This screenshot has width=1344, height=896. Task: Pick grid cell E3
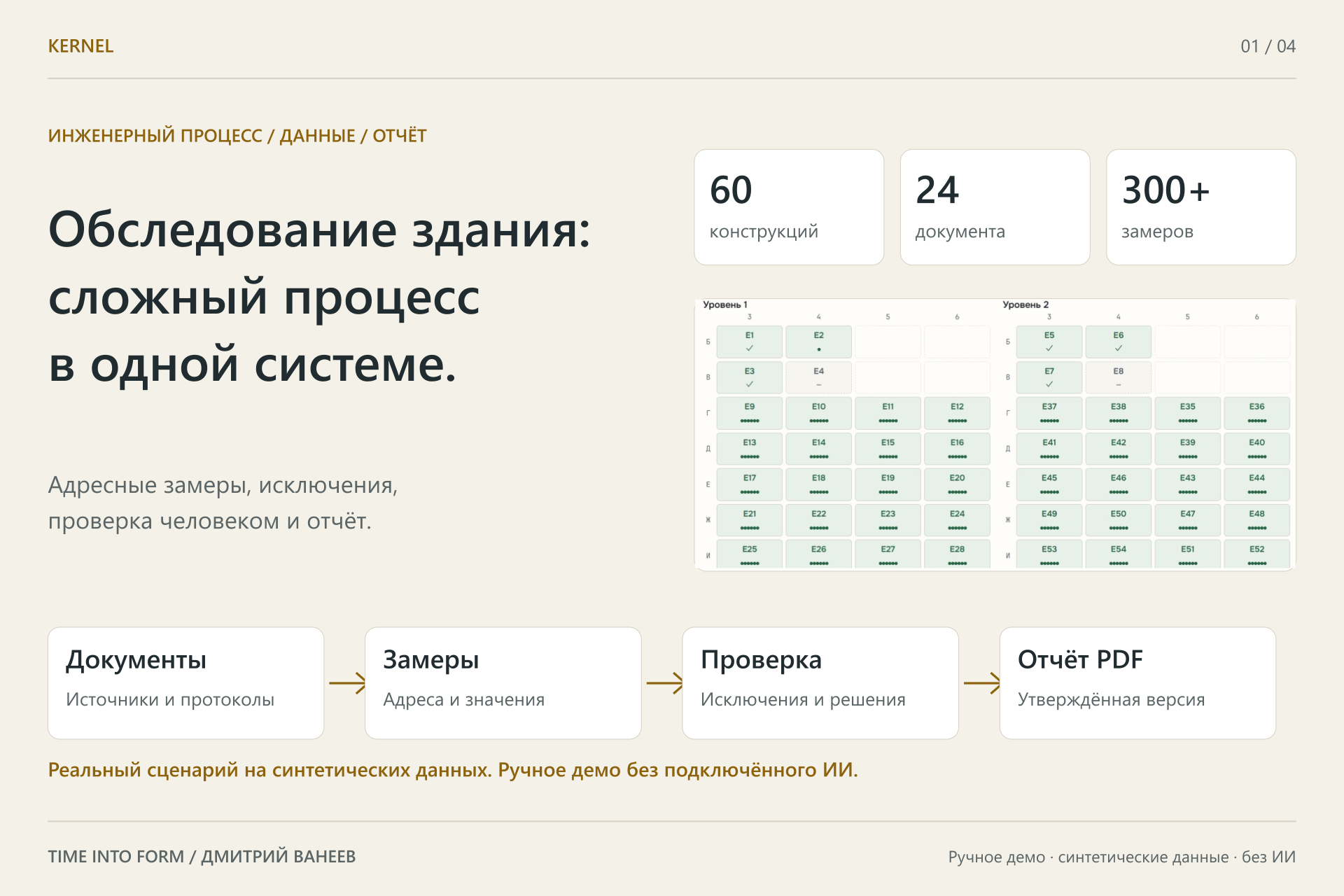(x=749, y=377)
